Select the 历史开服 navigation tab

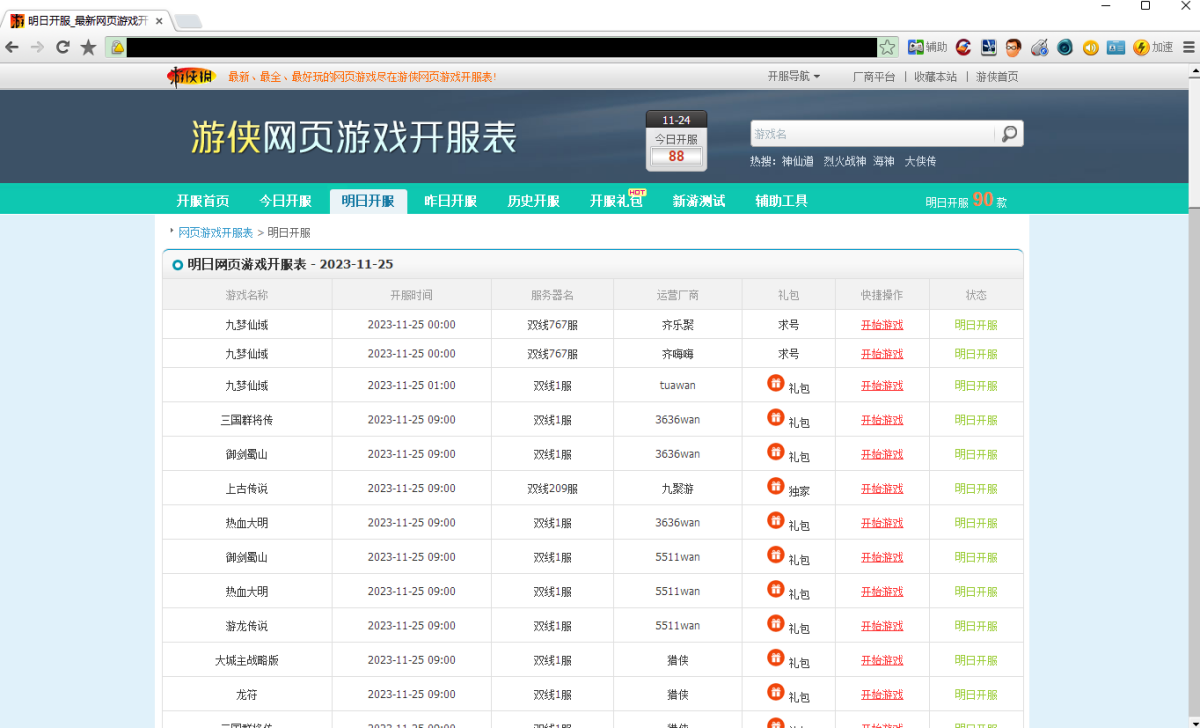point(533,200)
